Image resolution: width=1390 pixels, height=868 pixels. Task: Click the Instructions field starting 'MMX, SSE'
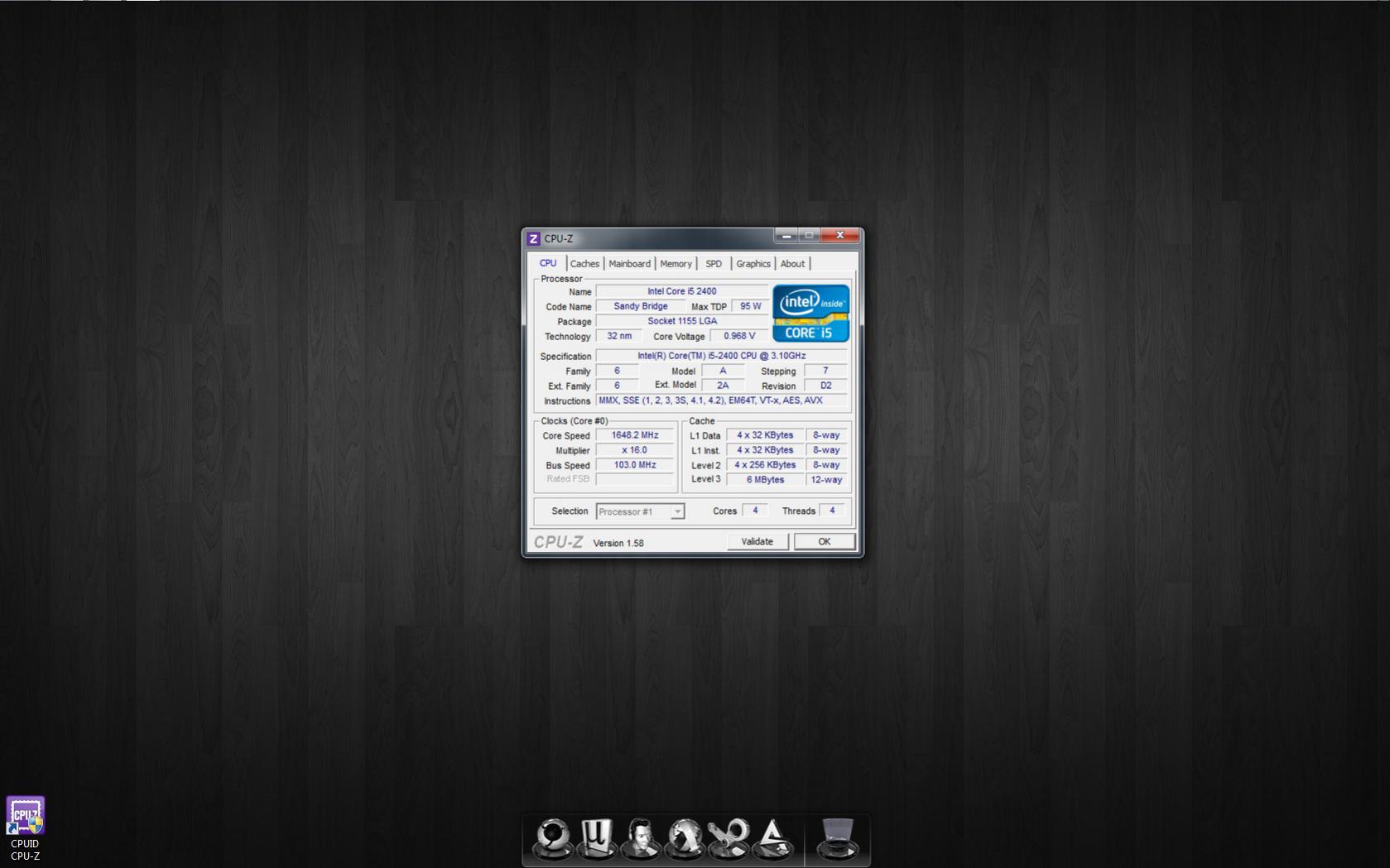point(722,400)
